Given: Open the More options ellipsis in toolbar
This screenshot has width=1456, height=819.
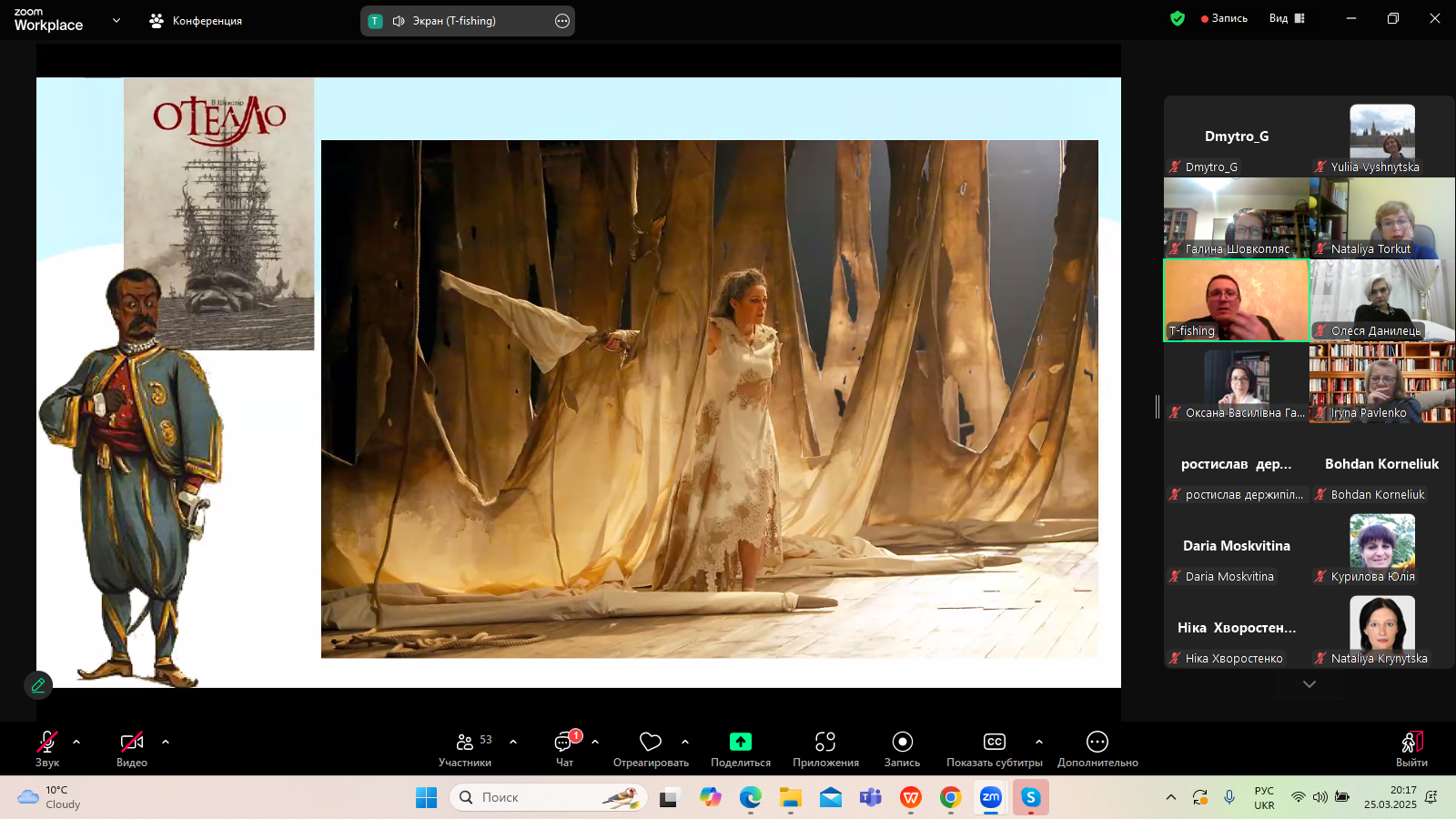Looking at the screenshot, I should tap(1097, 743).
